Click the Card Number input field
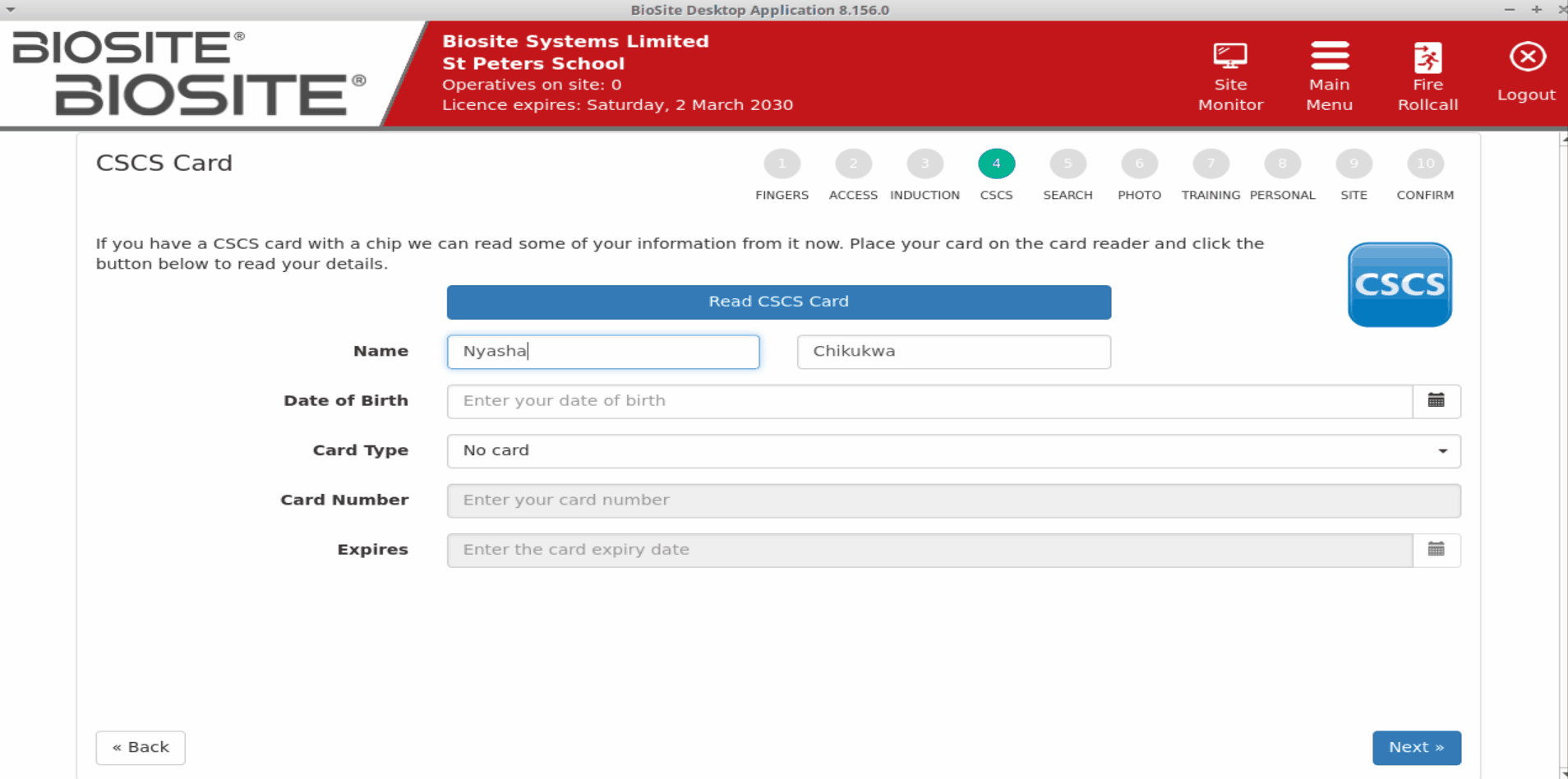1568x779 pixels. (x=953, y=500)
